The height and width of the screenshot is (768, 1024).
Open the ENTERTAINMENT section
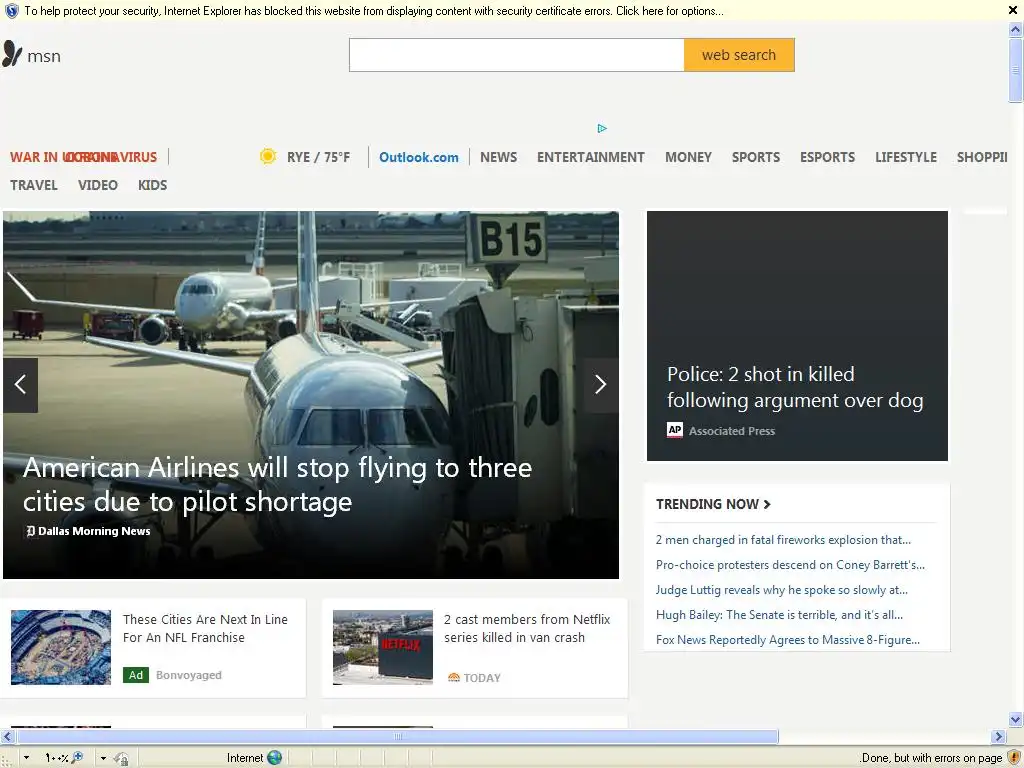point(590,157)
